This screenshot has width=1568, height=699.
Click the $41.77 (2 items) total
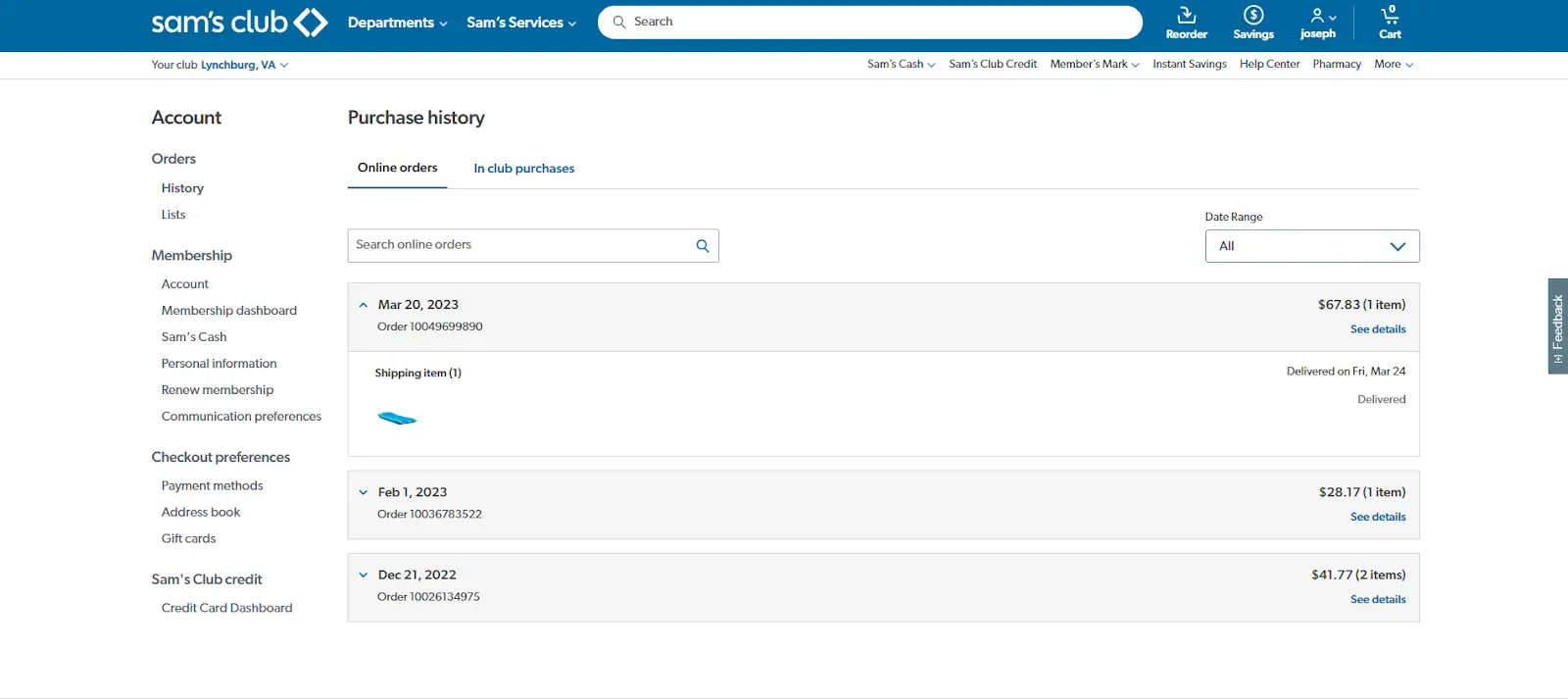click(1358, 575)
